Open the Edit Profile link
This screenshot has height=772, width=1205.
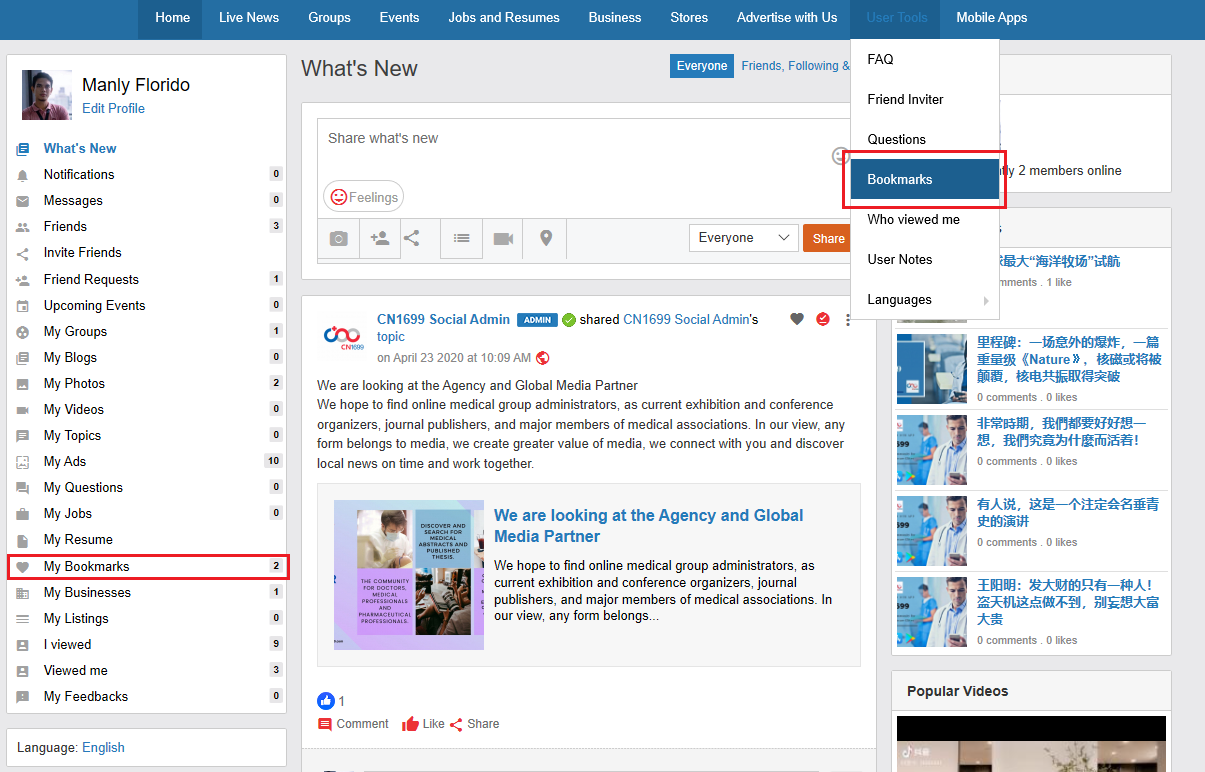tap(113, 109)
